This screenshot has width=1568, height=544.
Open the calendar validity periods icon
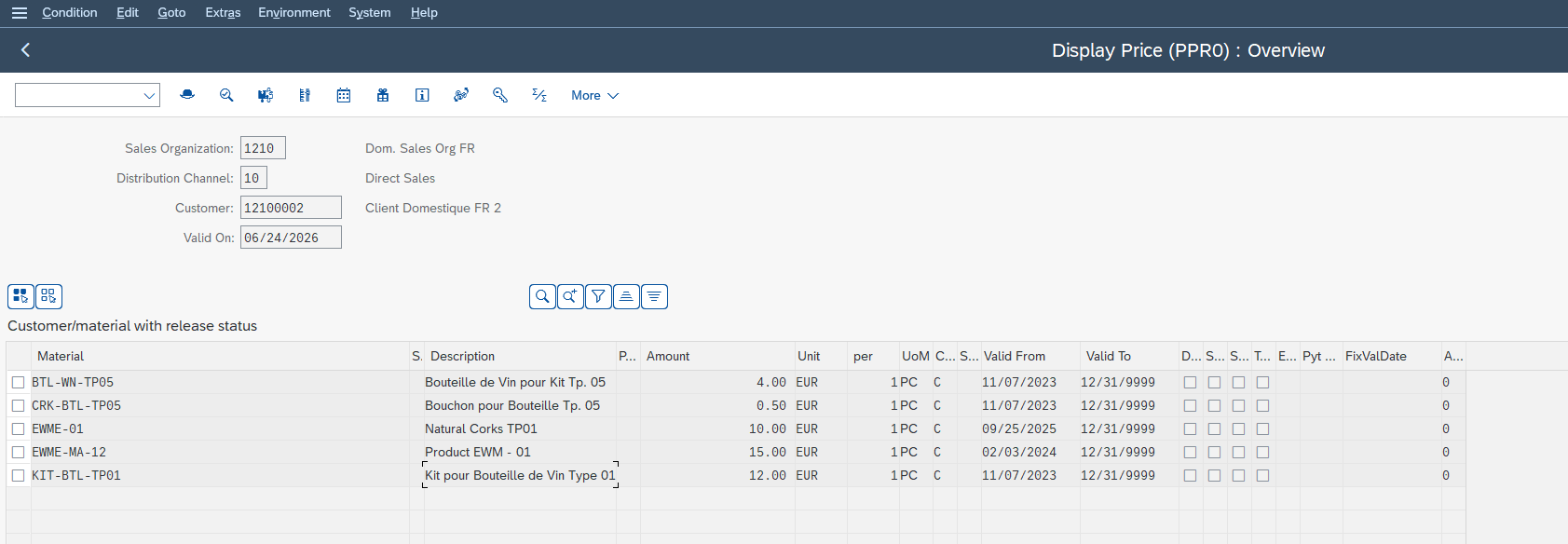click(x=344, y=95)
